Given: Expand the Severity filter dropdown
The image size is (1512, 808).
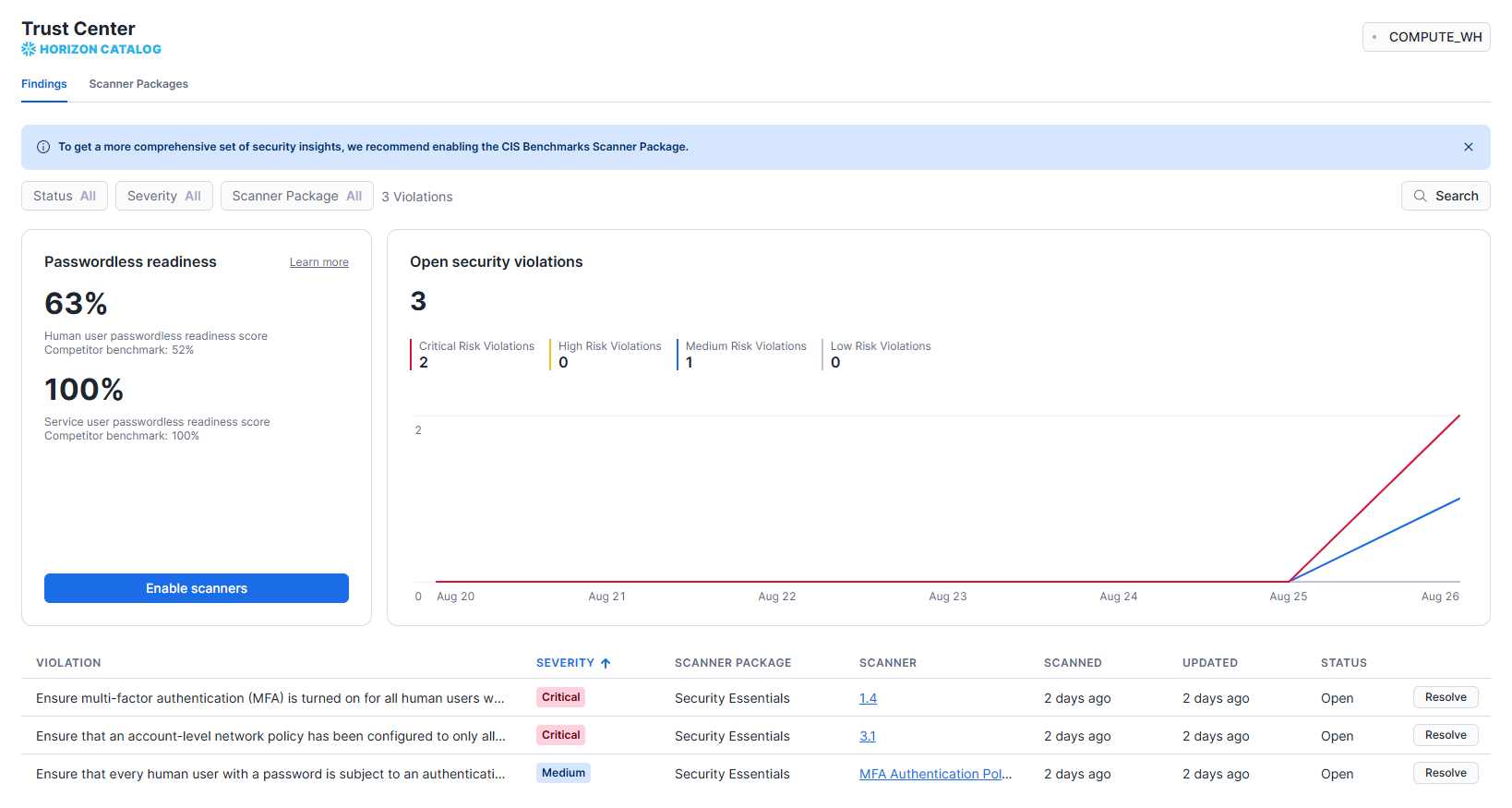Looking at the screenshot, I should (x=164, y=196).
